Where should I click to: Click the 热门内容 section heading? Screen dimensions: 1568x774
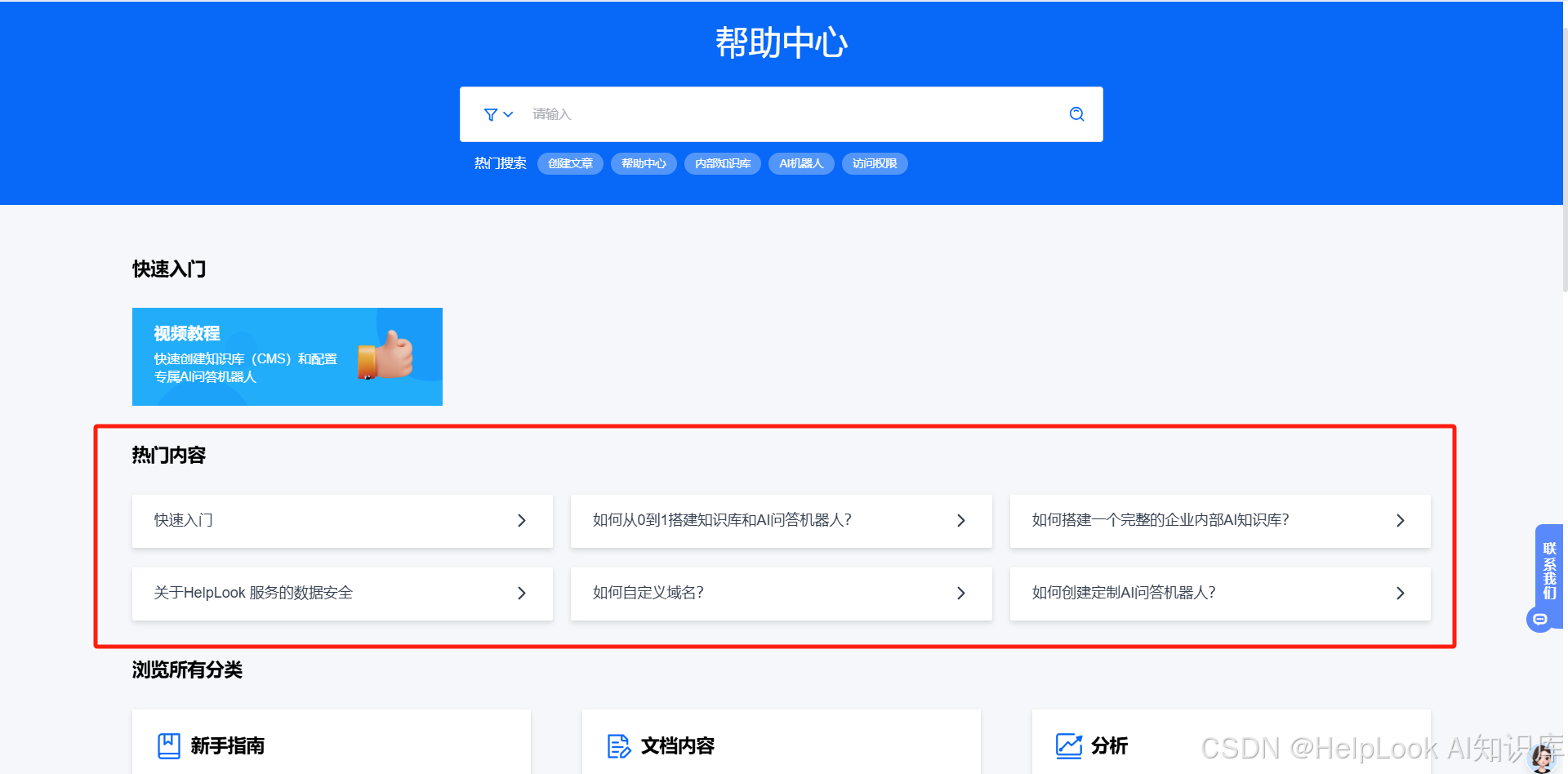(x=169, y=456)
